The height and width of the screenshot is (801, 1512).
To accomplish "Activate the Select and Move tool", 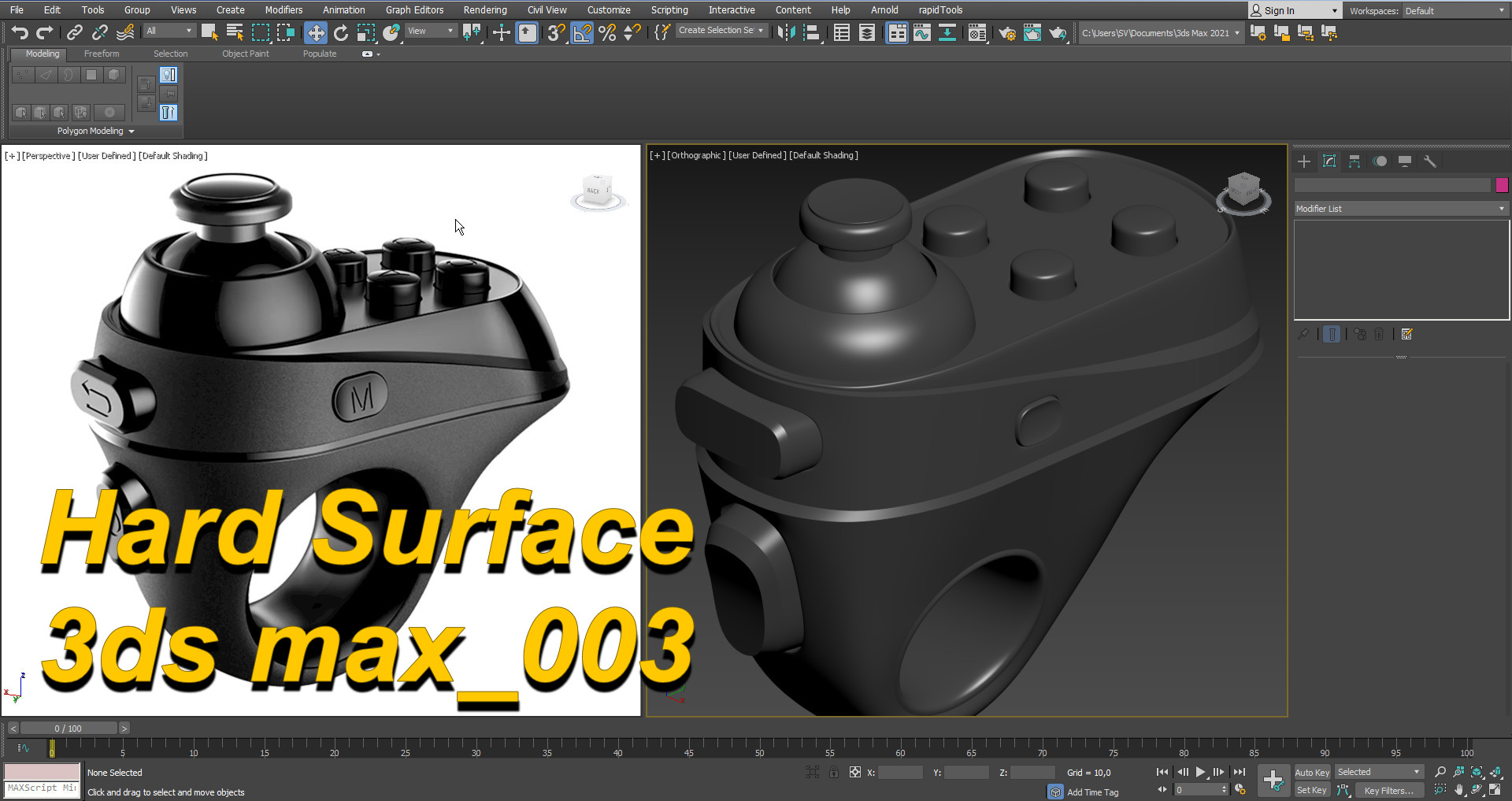I will [x=316, y=32].
